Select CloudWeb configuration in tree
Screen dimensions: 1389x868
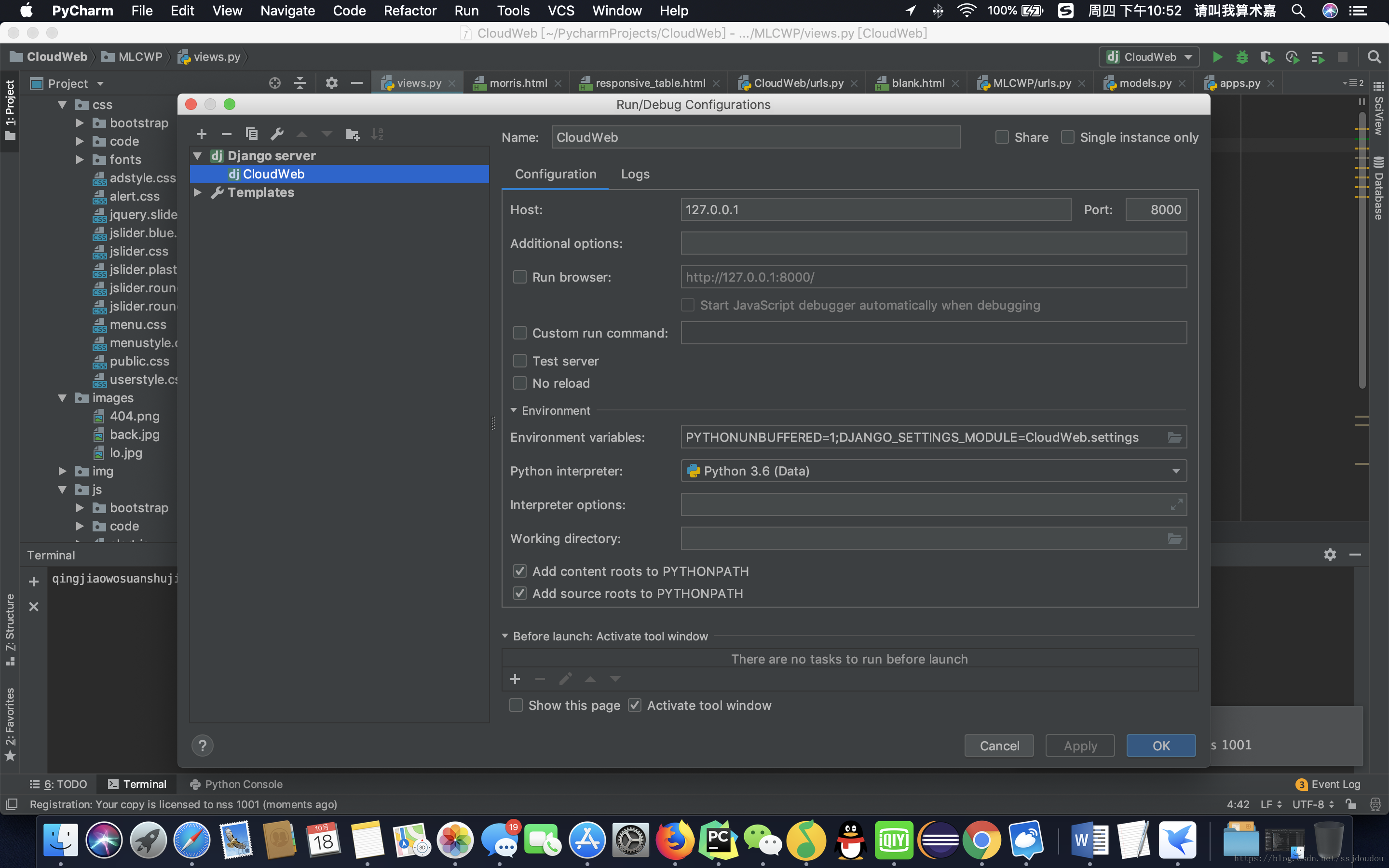point(339,174)
